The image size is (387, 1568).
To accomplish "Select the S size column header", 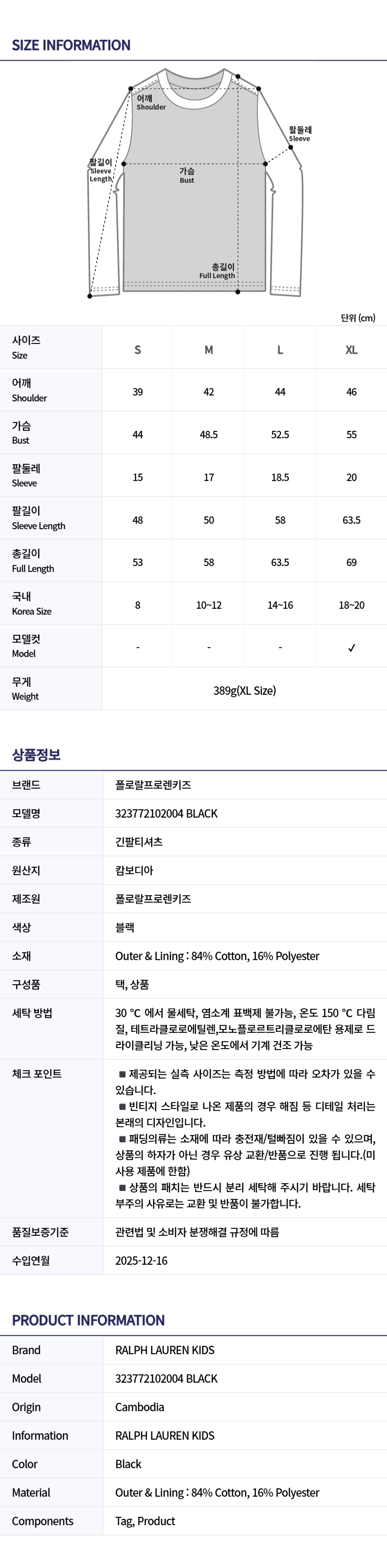I will 138,350.
